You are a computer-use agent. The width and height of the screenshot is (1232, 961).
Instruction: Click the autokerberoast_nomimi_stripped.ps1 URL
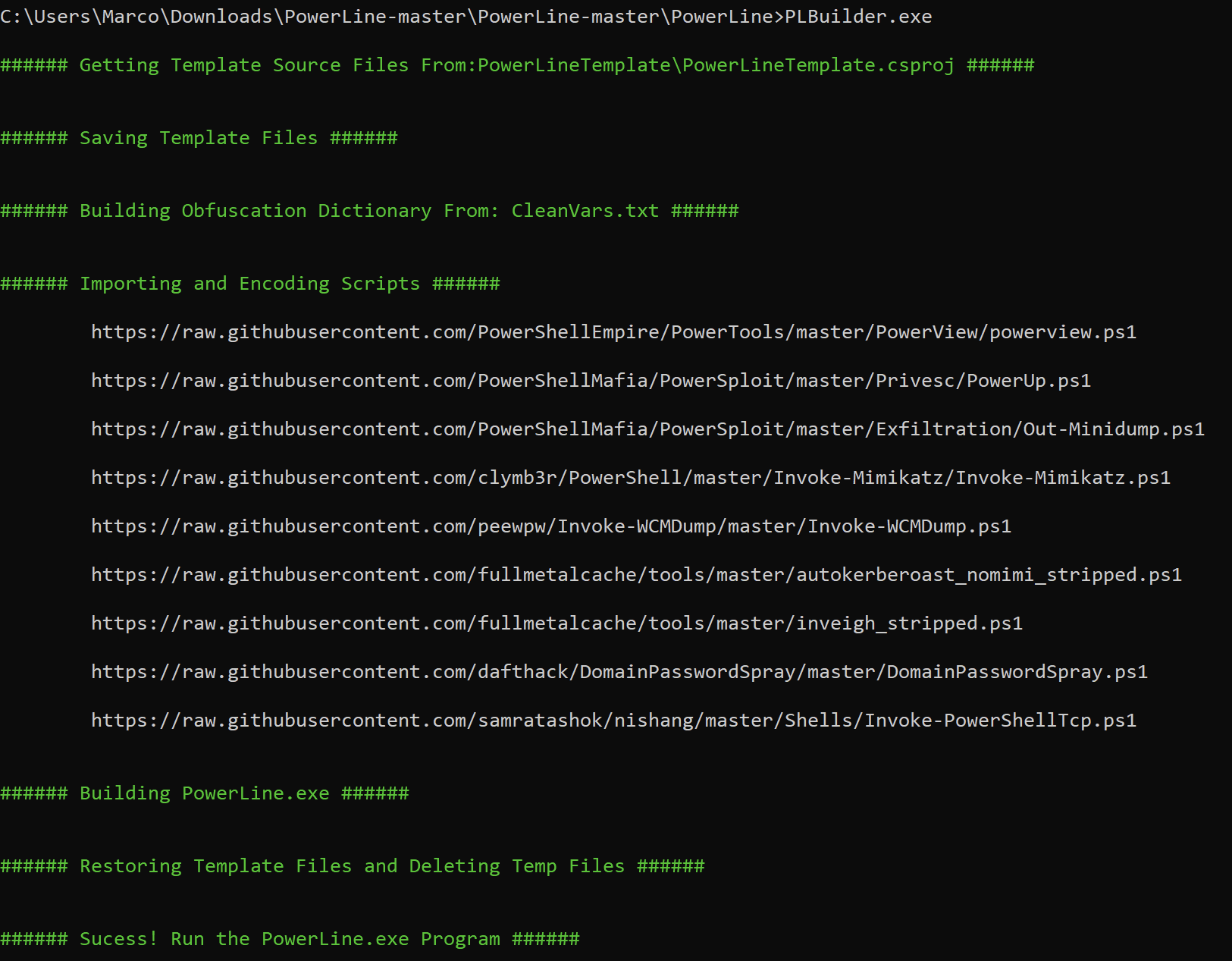[x=637, y=575]
